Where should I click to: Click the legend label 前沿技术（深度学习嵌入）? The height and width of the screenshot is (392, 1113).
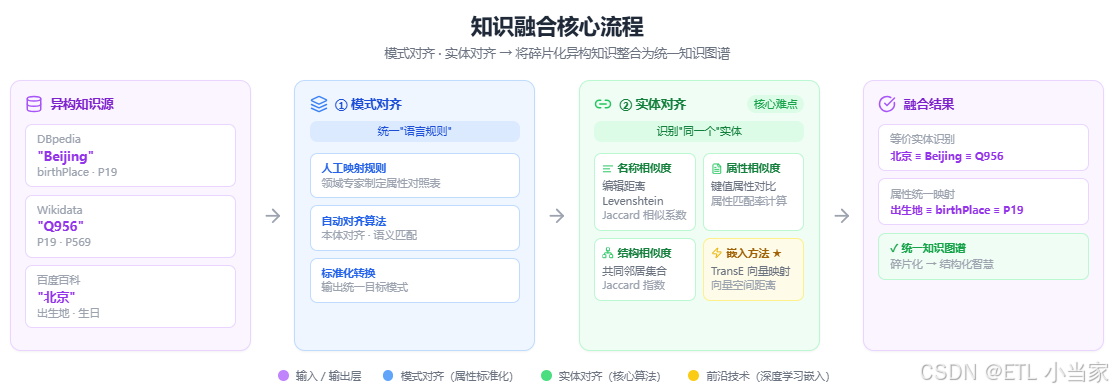tap(769, 376)
